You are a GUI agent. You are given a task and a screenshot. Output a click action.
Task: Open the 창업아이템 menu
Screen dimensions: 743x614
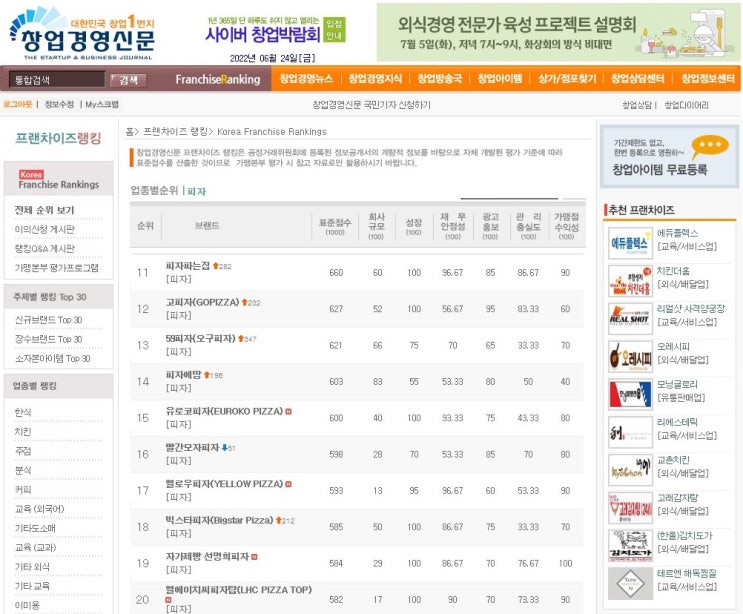[x=499, y=79]
